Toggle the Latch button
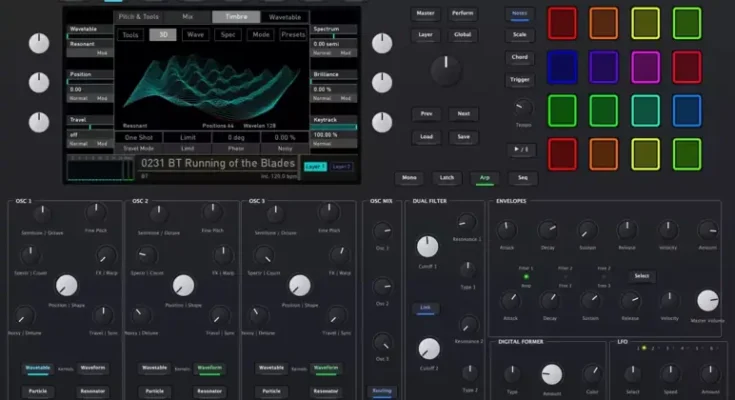 click(446, 178)
